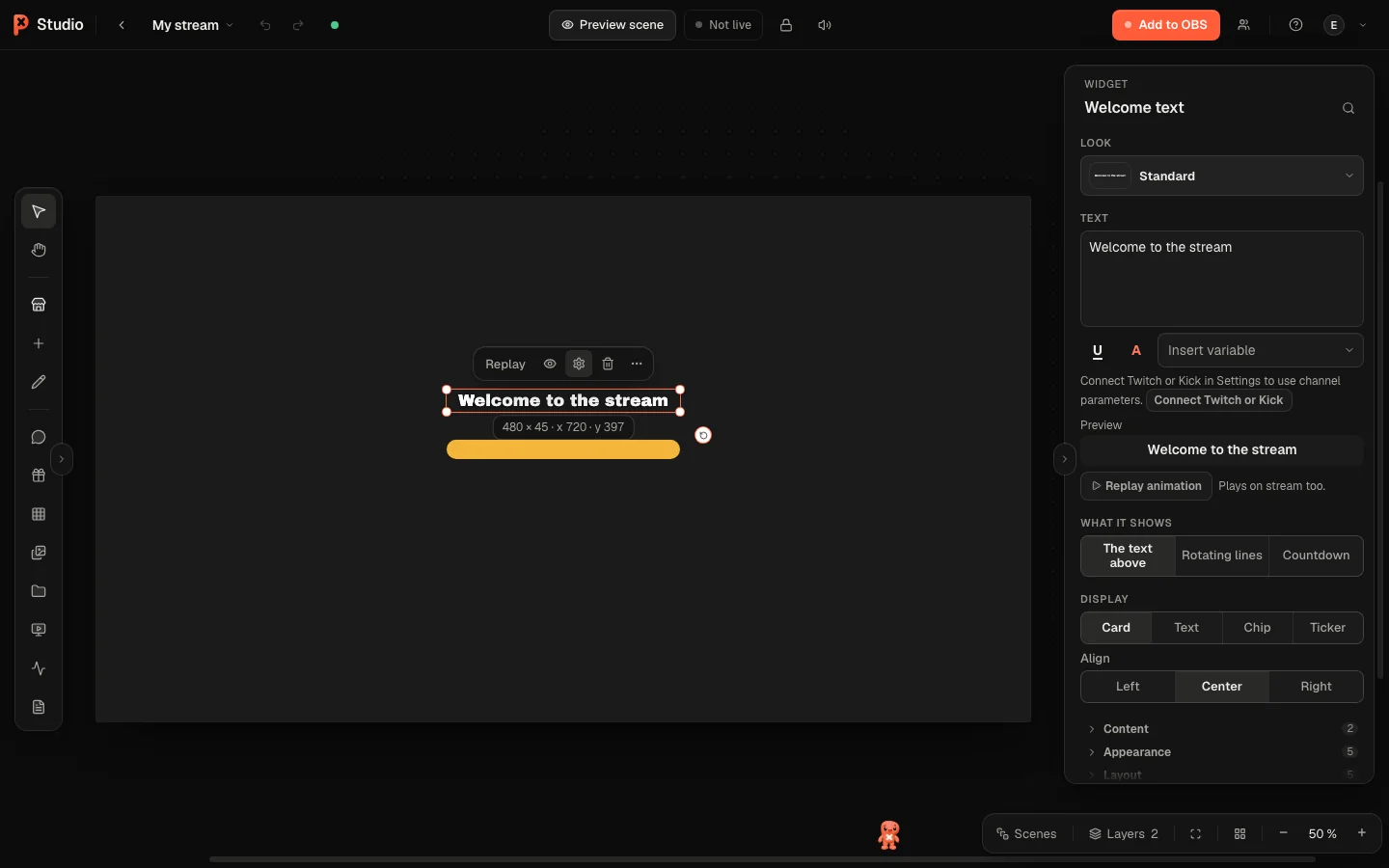
Task: Align text to the Right
Action: click(x=1316, y=687)
